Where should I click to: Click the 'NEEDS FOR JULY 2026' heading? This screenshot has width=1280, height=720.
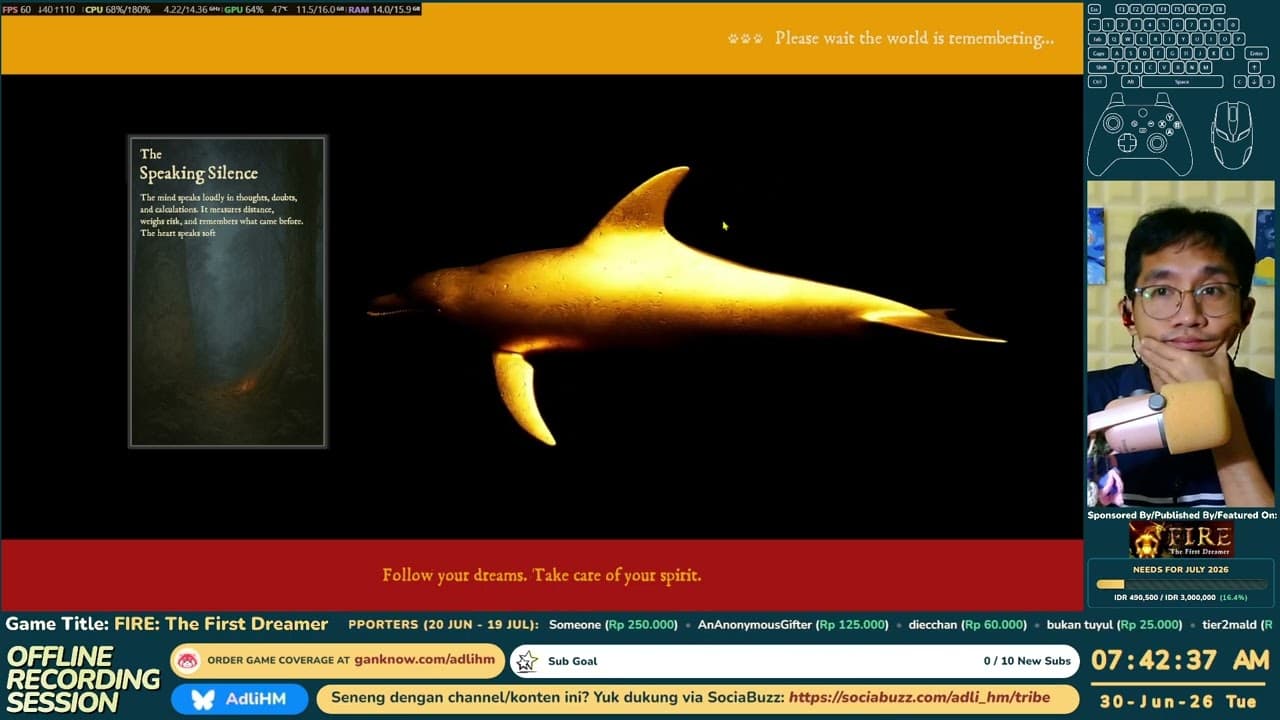[1181, 570]
